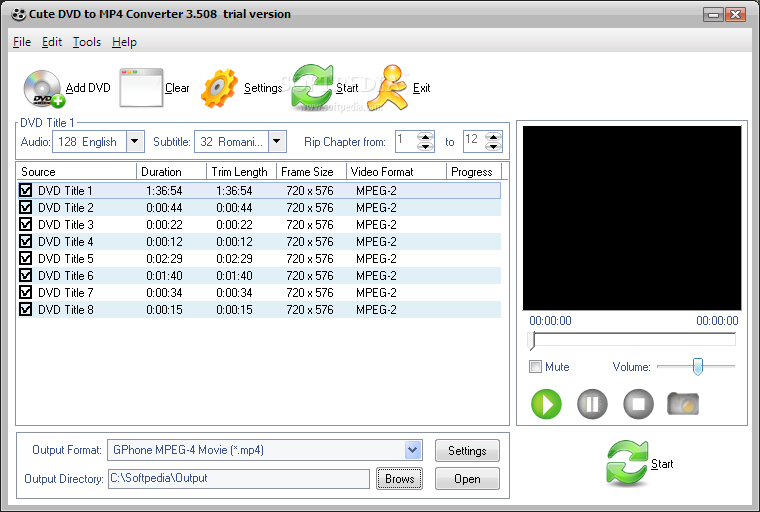The image size is (760, 512).
Task: Click the Exit running figure icon
Action: [389, 87]
